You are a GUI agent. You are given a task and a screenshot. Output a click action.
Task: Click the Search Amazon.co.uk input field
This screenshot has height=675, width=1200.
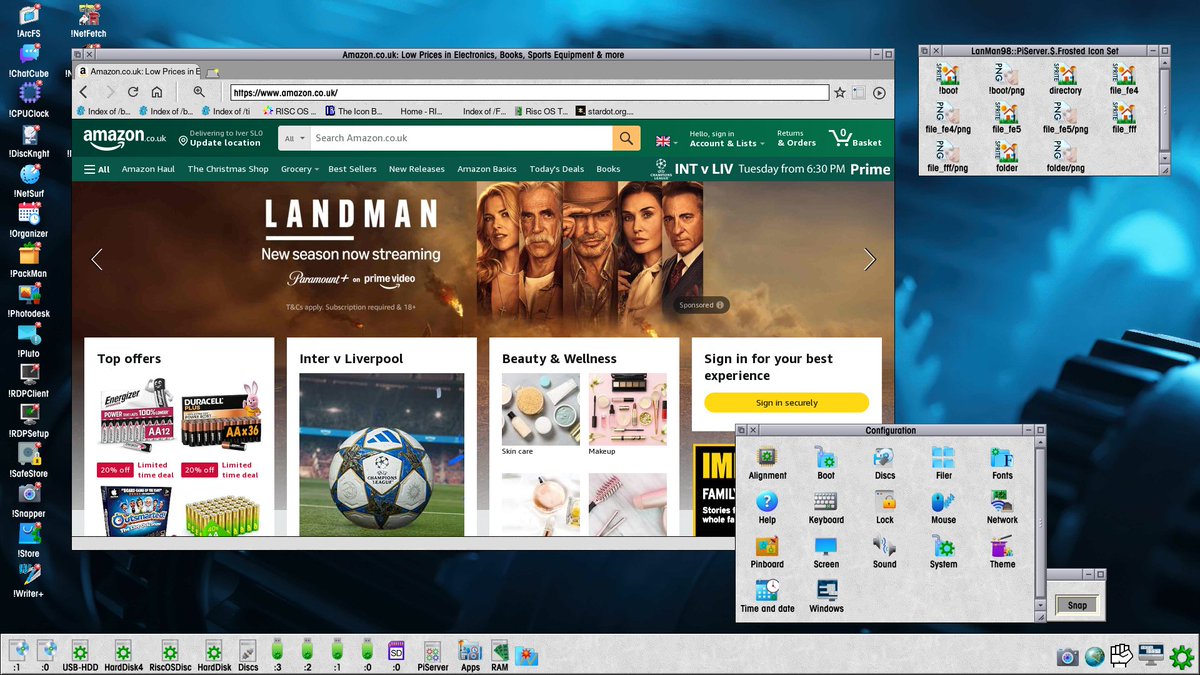click(x=461, y=138)
